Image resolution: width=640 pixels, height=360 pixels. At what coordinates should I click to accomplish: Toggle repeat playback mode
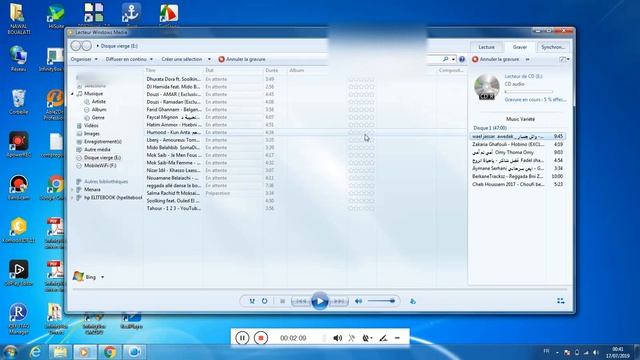[x=264, y=301]
